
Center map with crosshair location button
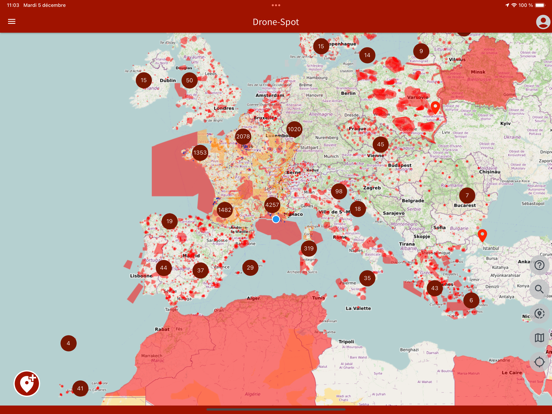click(x=539, y=362)
